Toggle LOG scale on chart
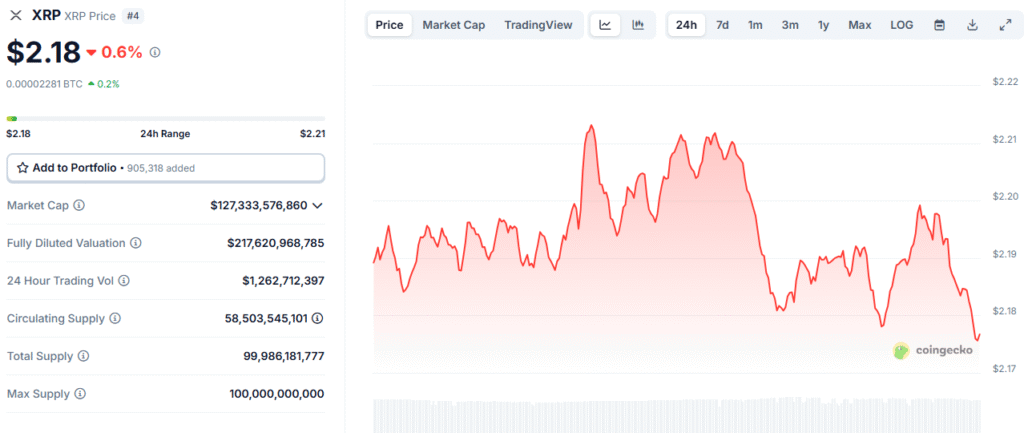Screen dimensions: 1024x433 [x=902, y=25]
